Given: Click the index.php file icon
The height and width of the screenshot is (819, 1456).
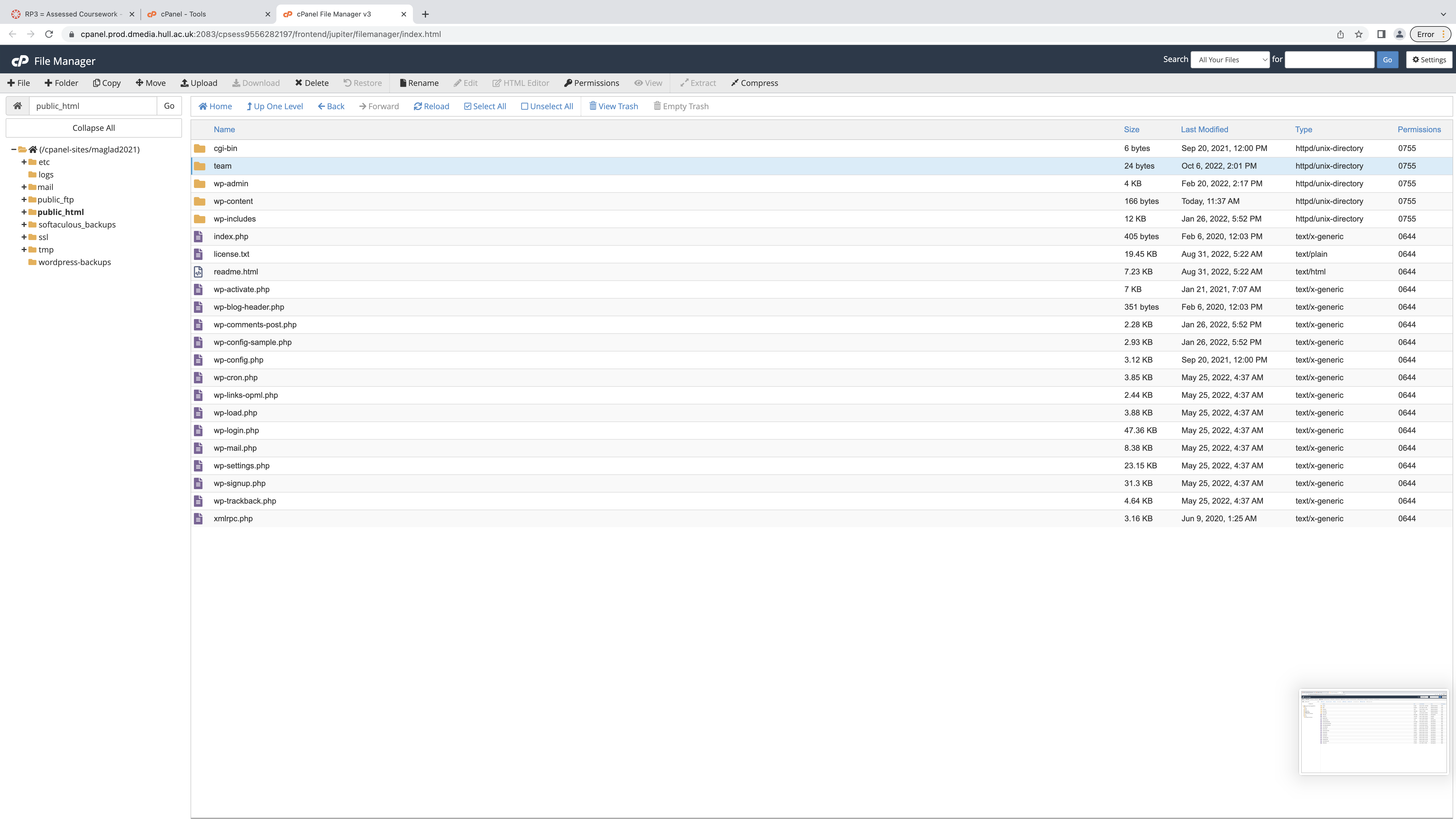Looking at the screenshot, I should pyautogui.click(x=198, y=236).
